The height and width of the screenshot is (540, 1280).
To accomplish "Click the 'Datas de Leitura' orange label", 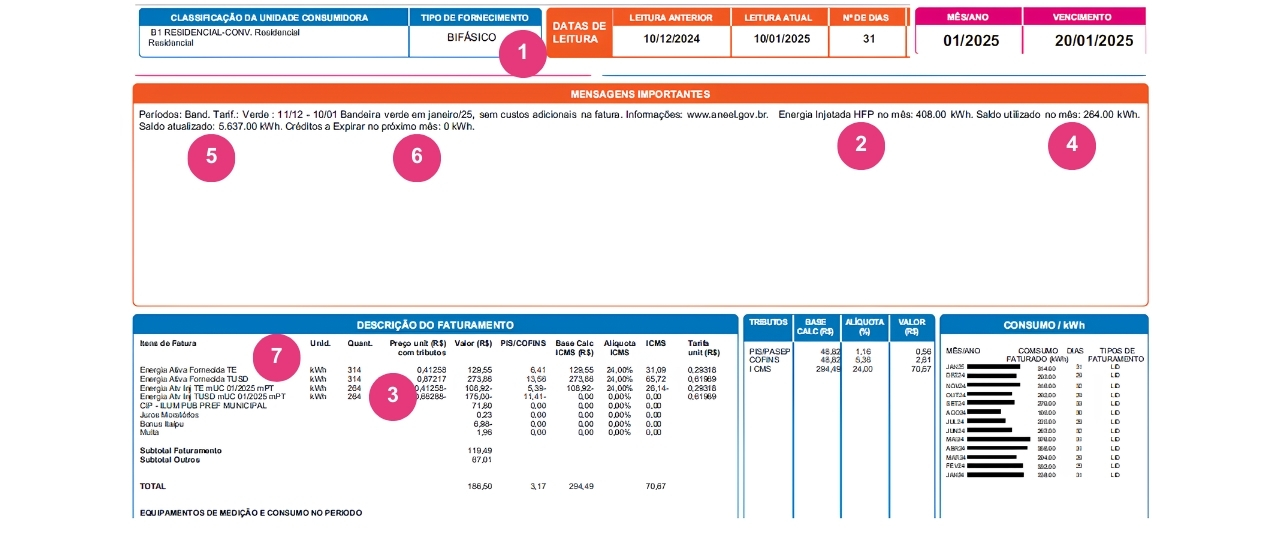I will click(578, 32).
